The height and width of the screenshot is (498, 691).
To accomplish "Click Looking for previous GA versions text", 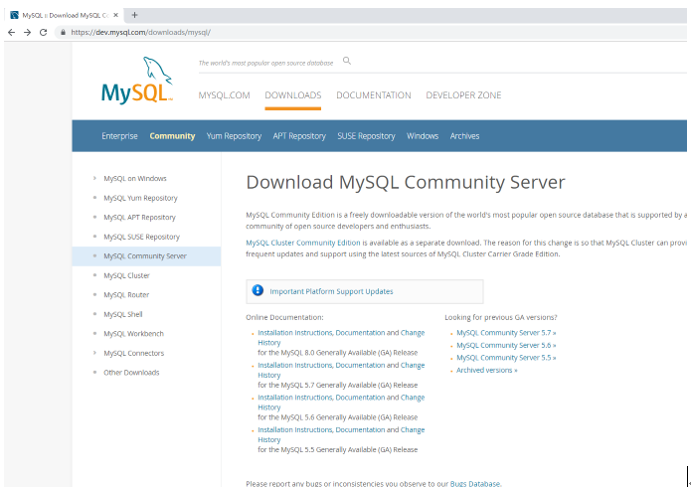I will pyautogui.click(x=501, y=317).
